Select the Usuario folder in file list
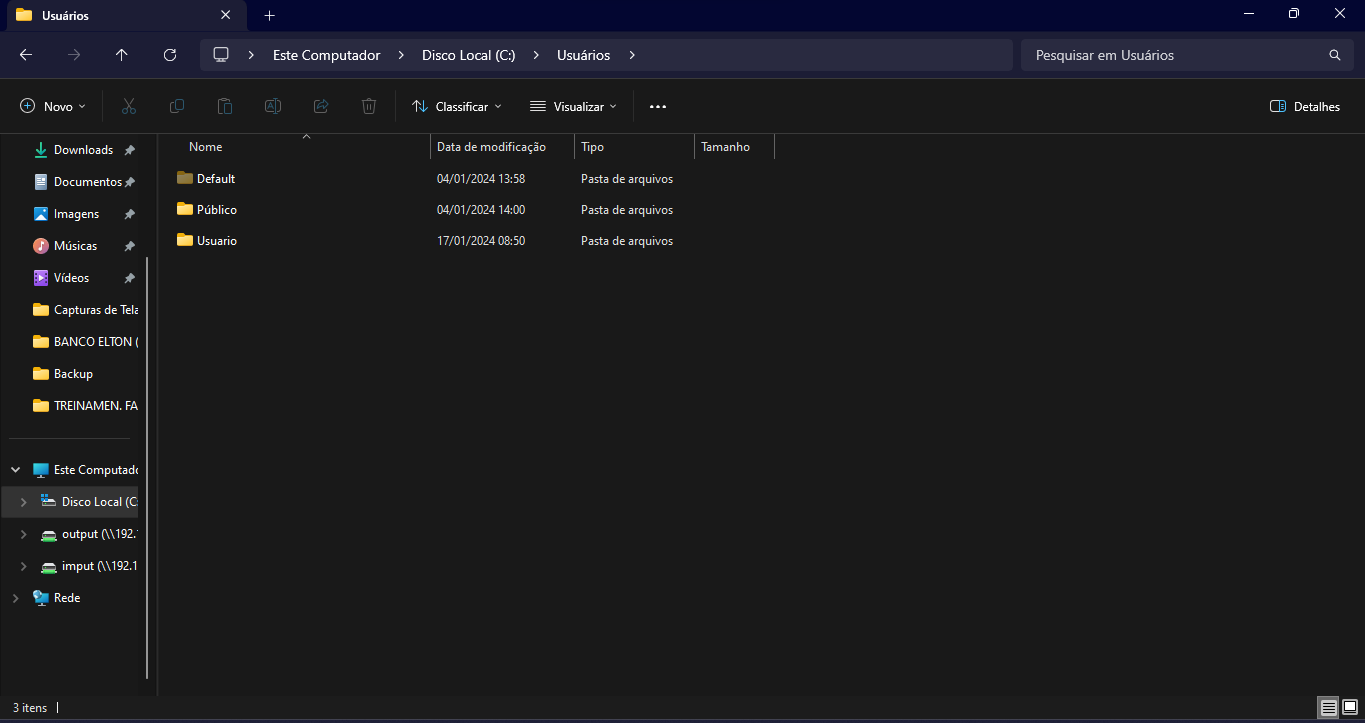The image size is (1365, 723). tap(216, 241)
